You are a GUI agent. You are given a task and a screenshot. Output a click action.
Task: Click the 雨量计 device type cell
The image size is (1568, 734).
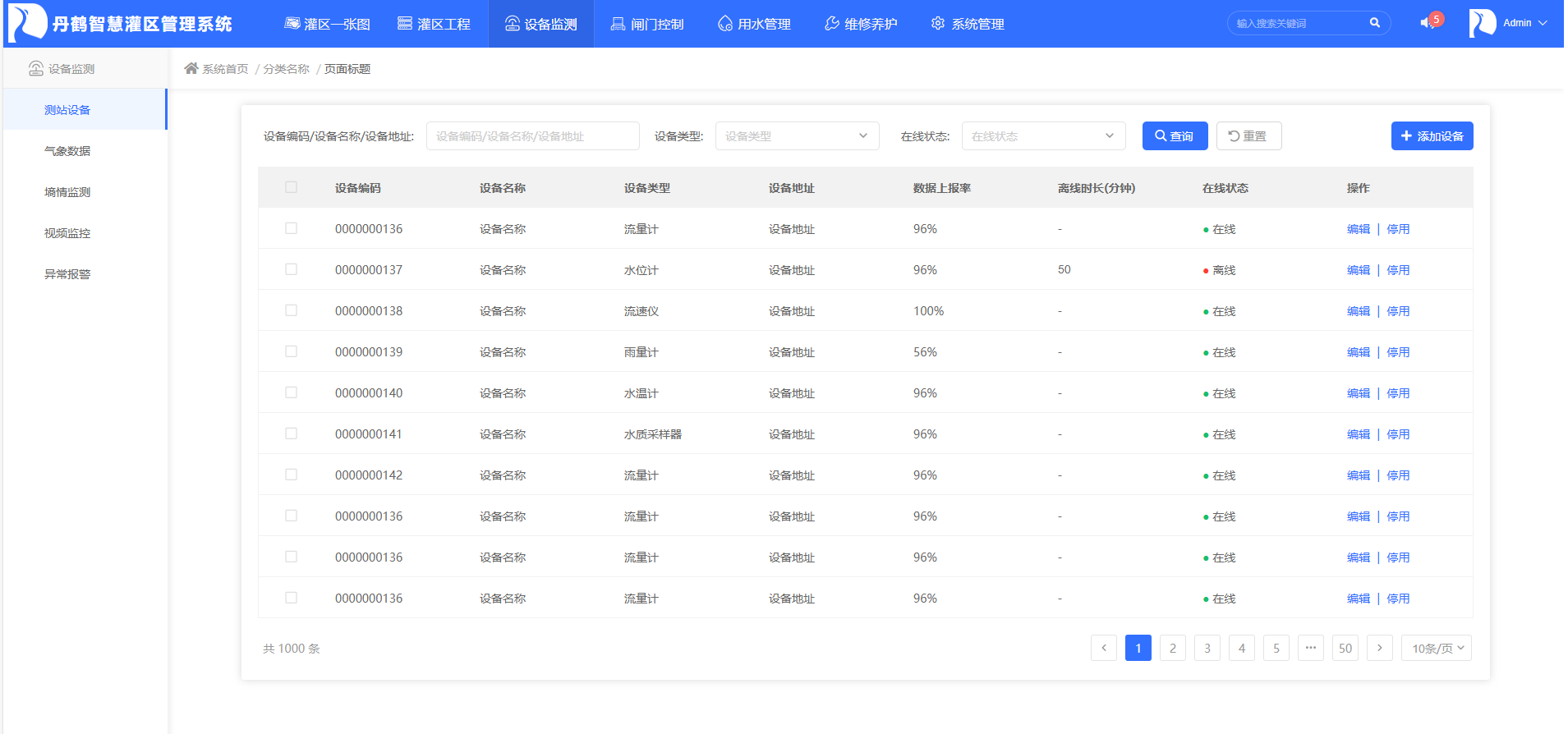tap(641, 352)
